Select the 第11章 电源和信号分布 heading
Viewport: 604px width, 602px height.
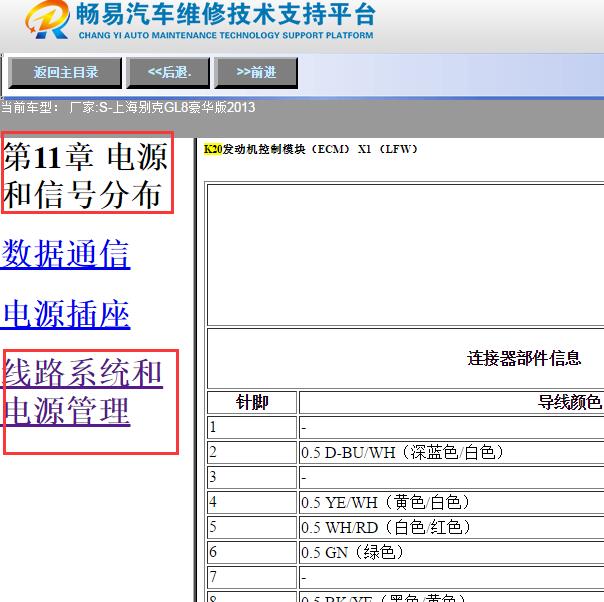[86, 174]
